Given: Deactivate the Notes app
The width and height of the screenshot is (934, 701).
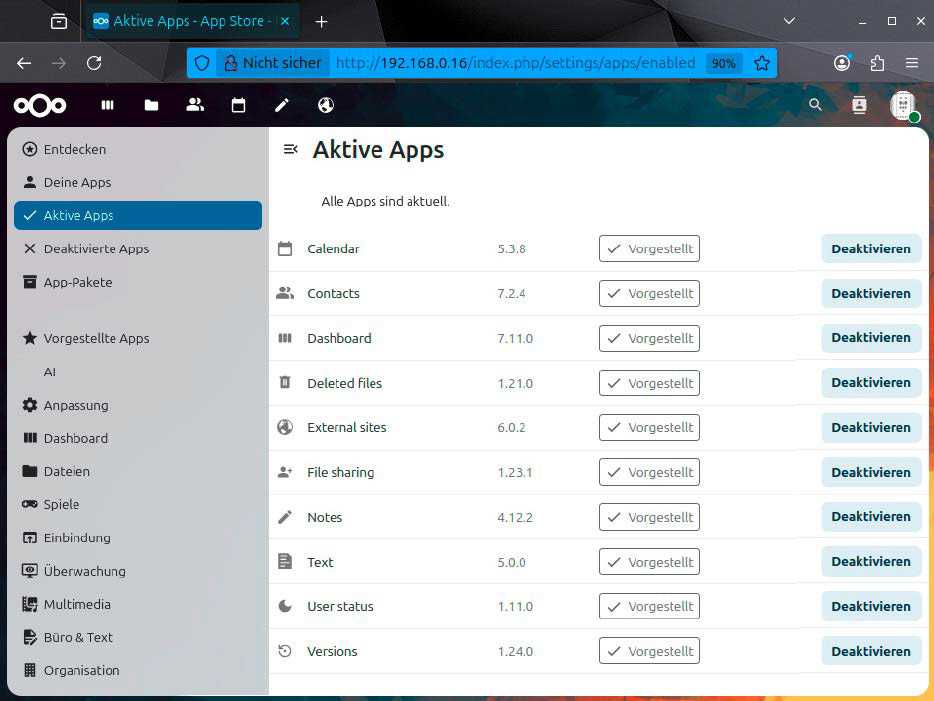Looking at the screenshot, I should 871,516.
